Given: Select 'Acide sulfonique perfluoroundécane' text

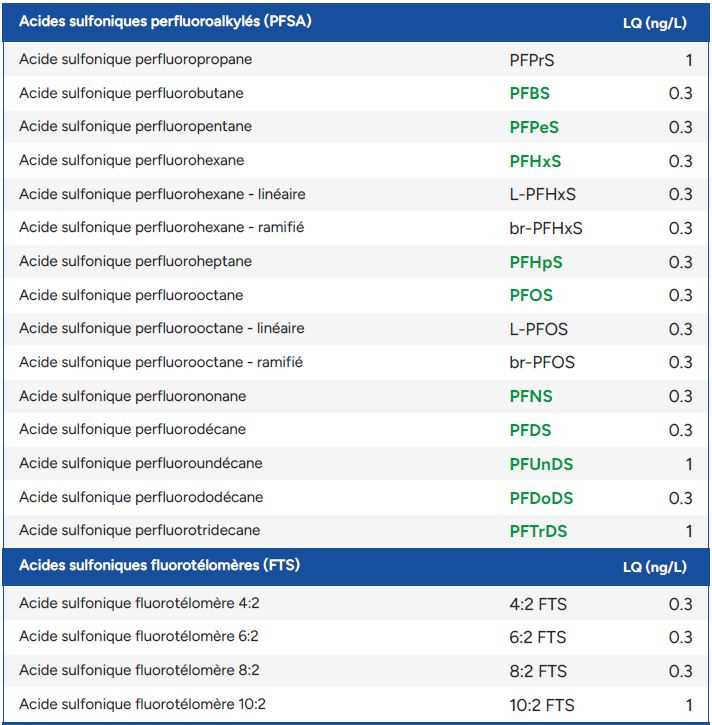Looking at the screenshot, I should 141,463.
